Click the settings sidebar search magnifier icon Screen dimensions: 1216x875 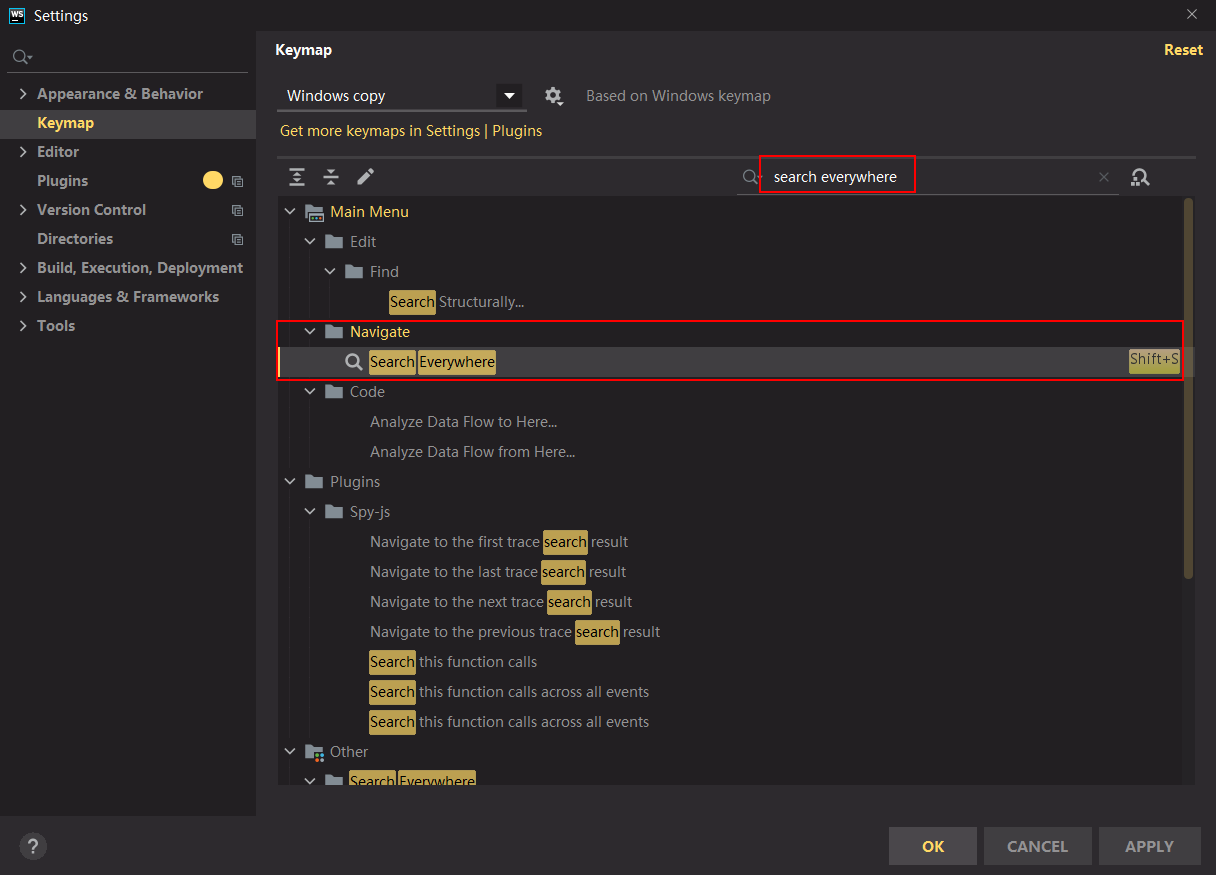pyautogui.click(x=22, y=57)
